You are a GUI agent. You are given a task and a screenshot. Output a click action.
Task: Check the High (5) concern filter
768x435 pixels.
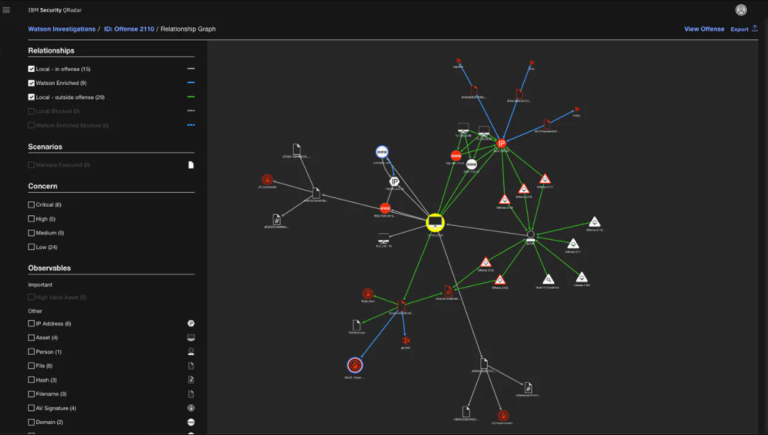tap(31, 219)
